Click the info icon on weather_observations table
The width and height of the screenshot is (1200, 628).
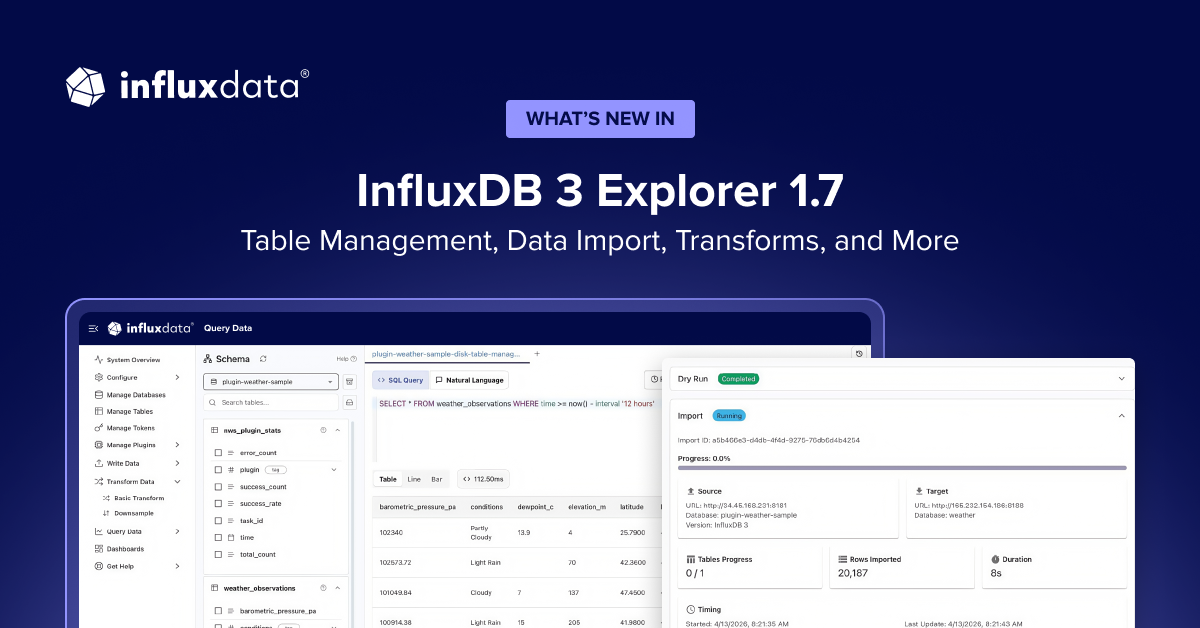323,588
